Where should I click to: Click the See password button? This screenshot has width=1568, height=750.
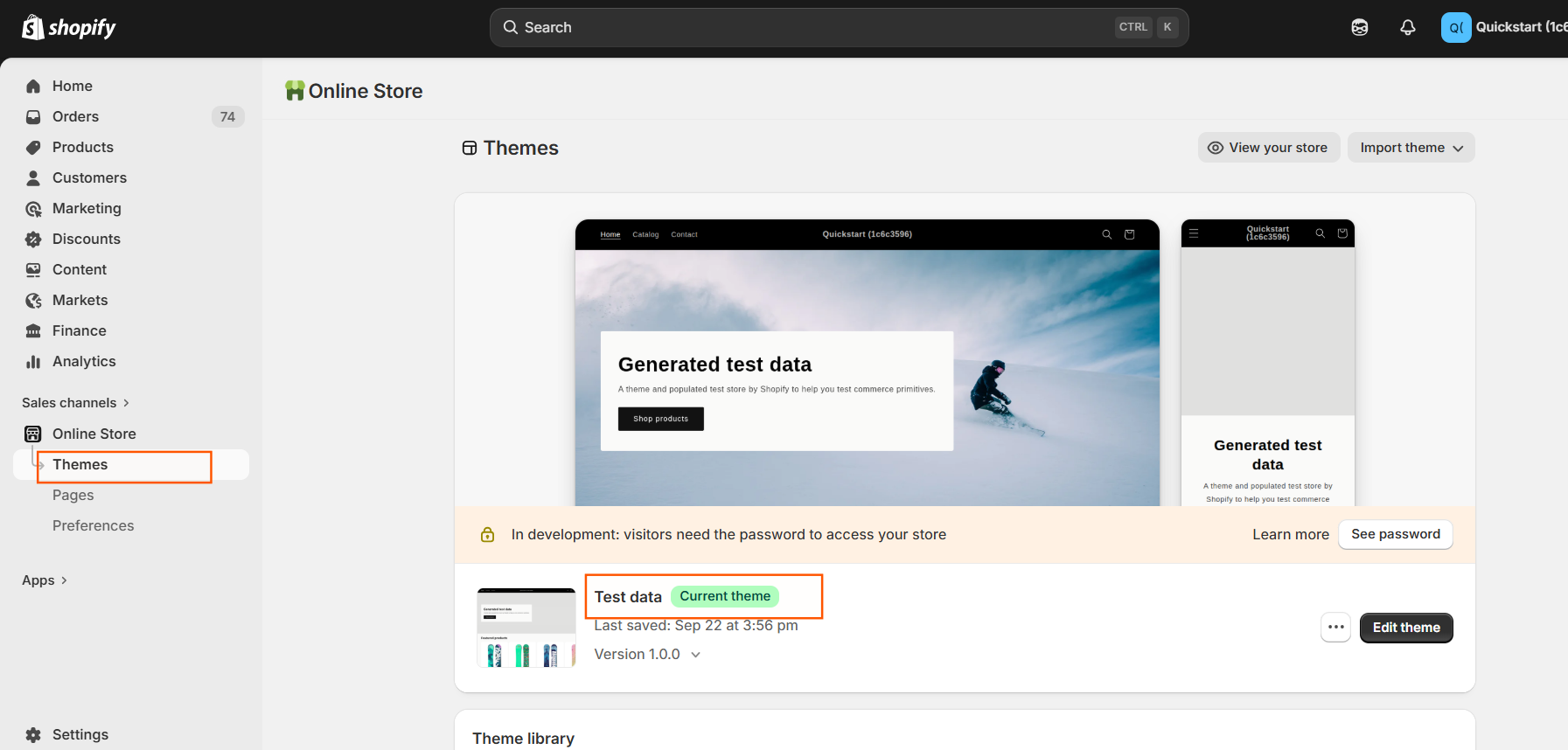pos(1395,535)
